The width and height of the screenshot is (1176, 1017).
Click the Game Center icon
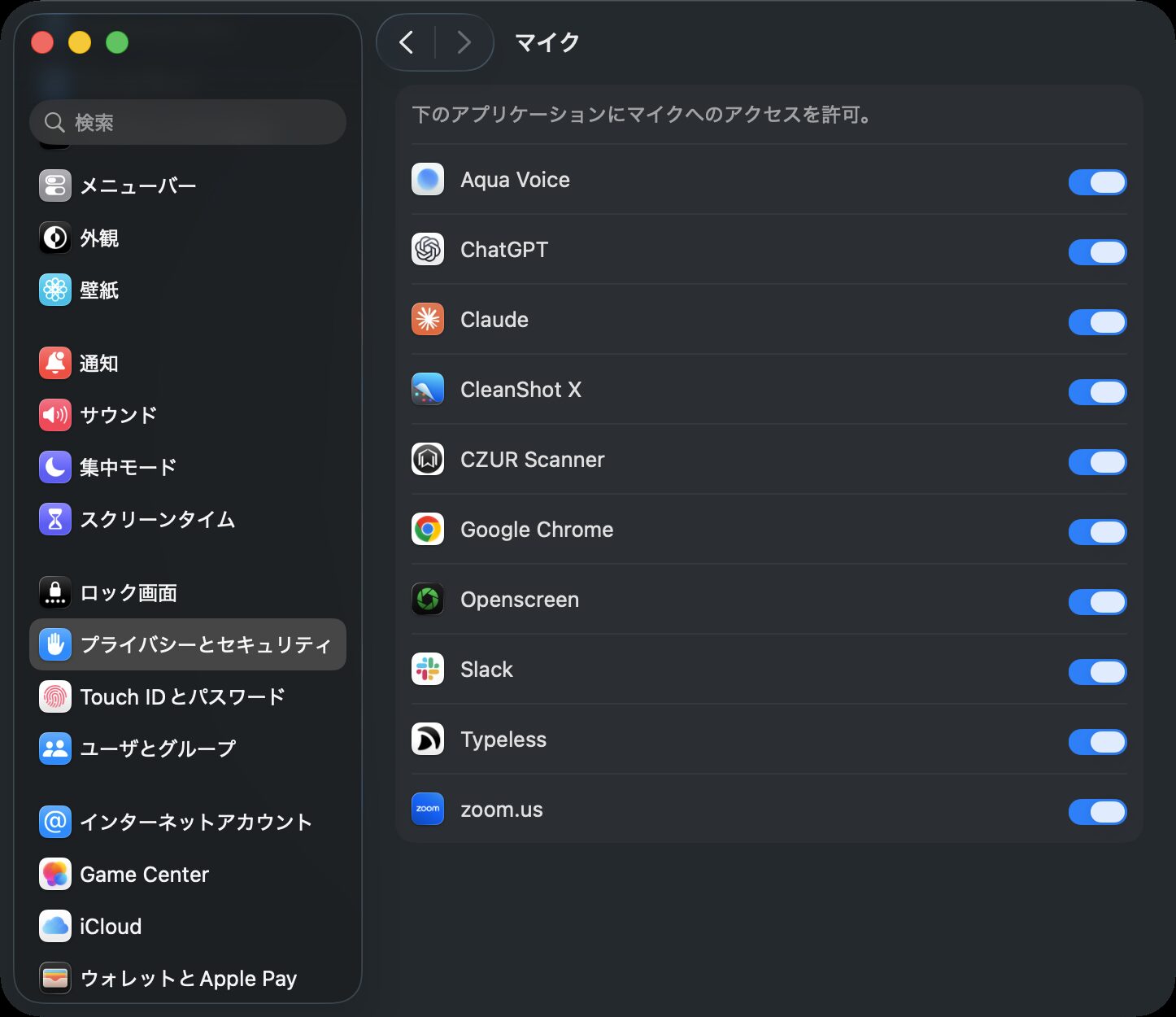(x=55, y=874)
